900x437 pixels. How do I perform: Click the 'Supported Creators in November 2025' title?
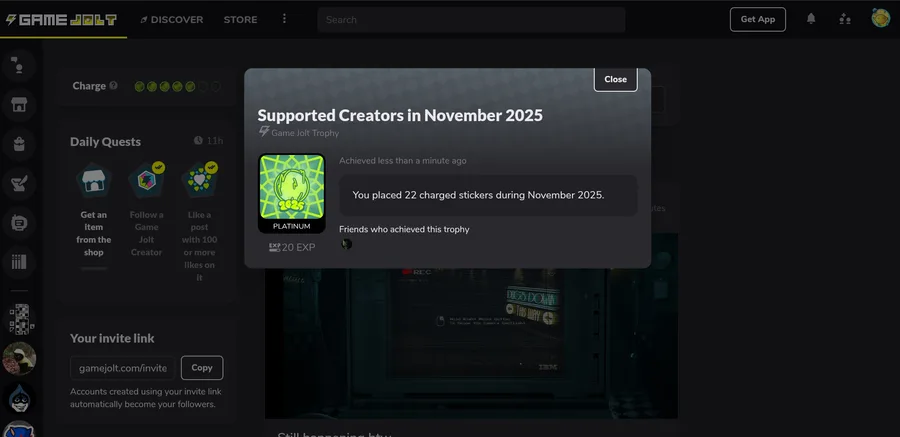pos(400,115)
